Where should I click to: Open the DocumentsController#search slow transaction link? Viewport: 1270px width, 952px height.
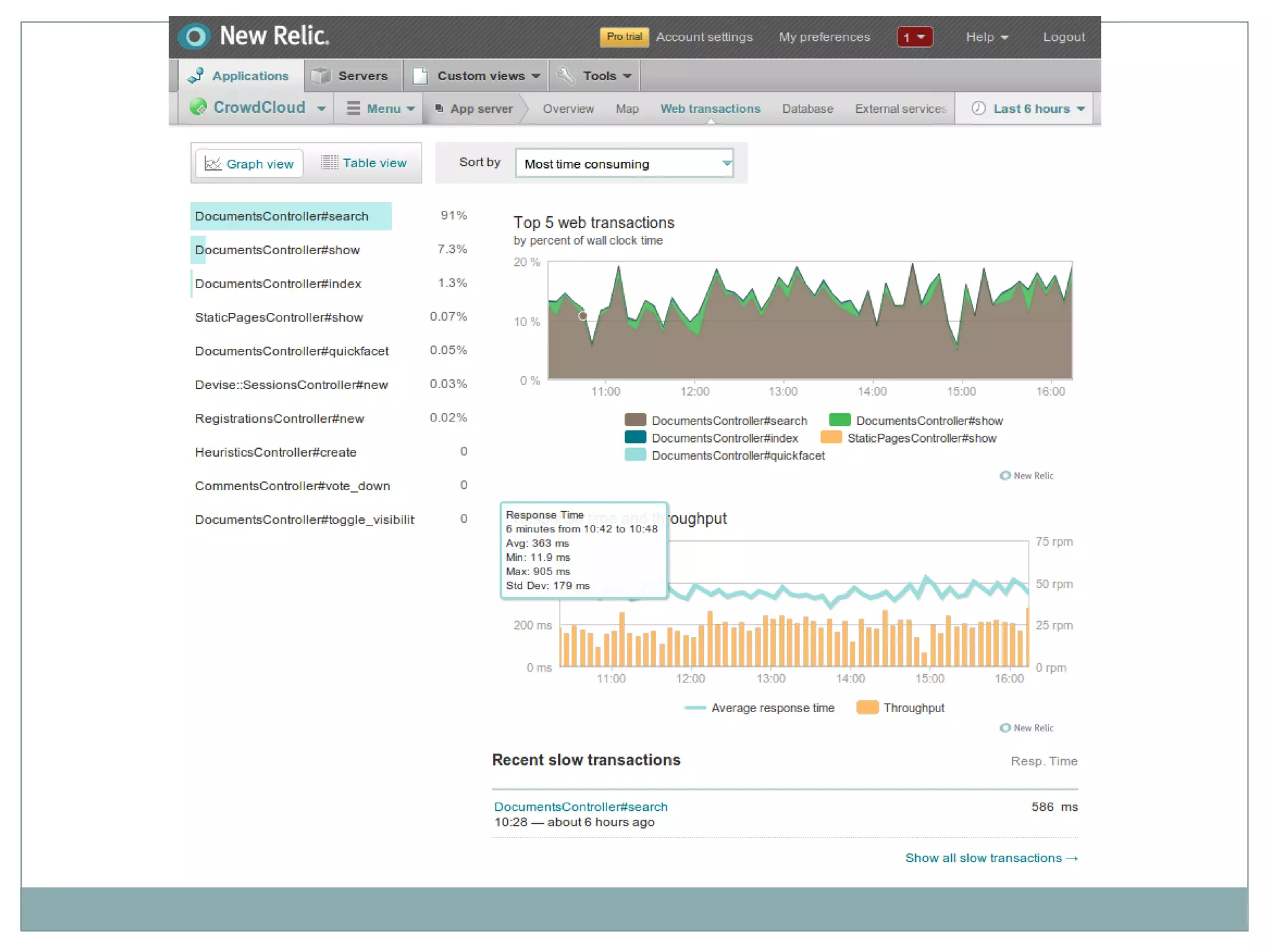(x=580, y=806)
